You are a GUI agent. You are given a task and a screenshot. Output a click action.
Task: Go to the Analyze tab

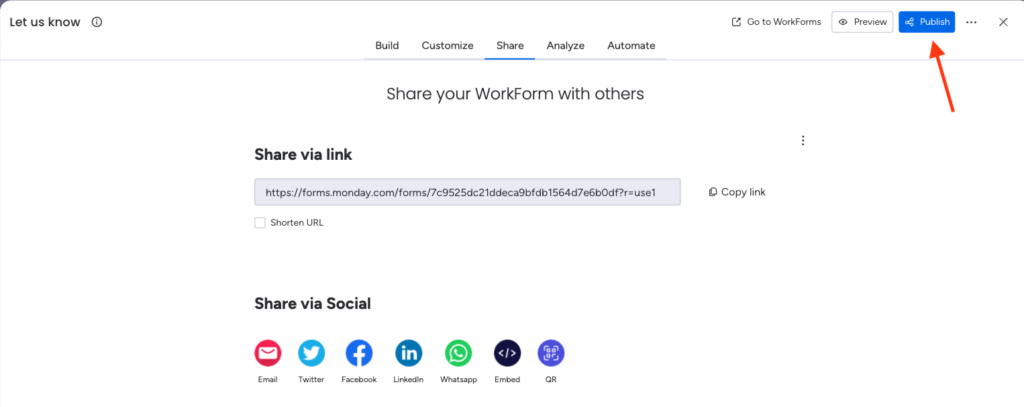pos(565,45)
